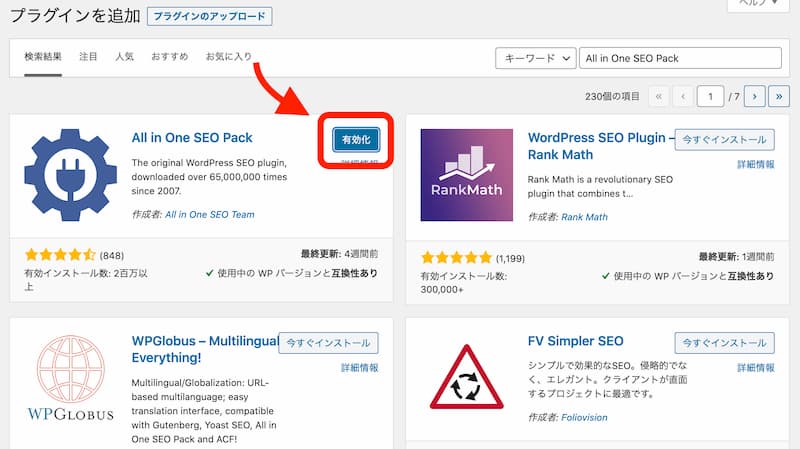Click the プラグインを追加 page heading
The height and width of the screenshot is (449, 800).
(75, 15)
